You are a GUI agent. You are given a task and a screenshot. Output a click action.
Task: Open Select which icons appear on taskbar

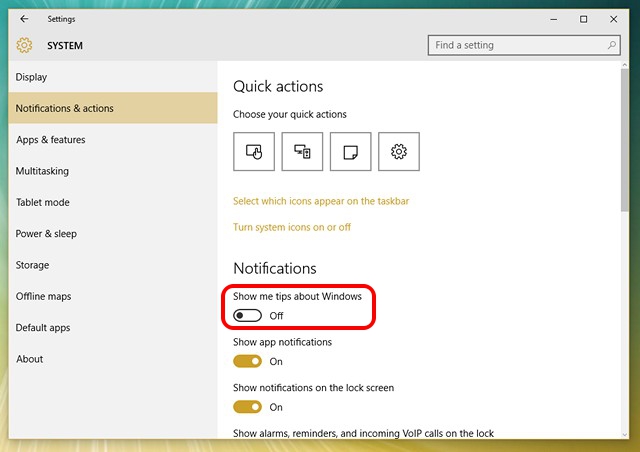click(x=321, y=201)
